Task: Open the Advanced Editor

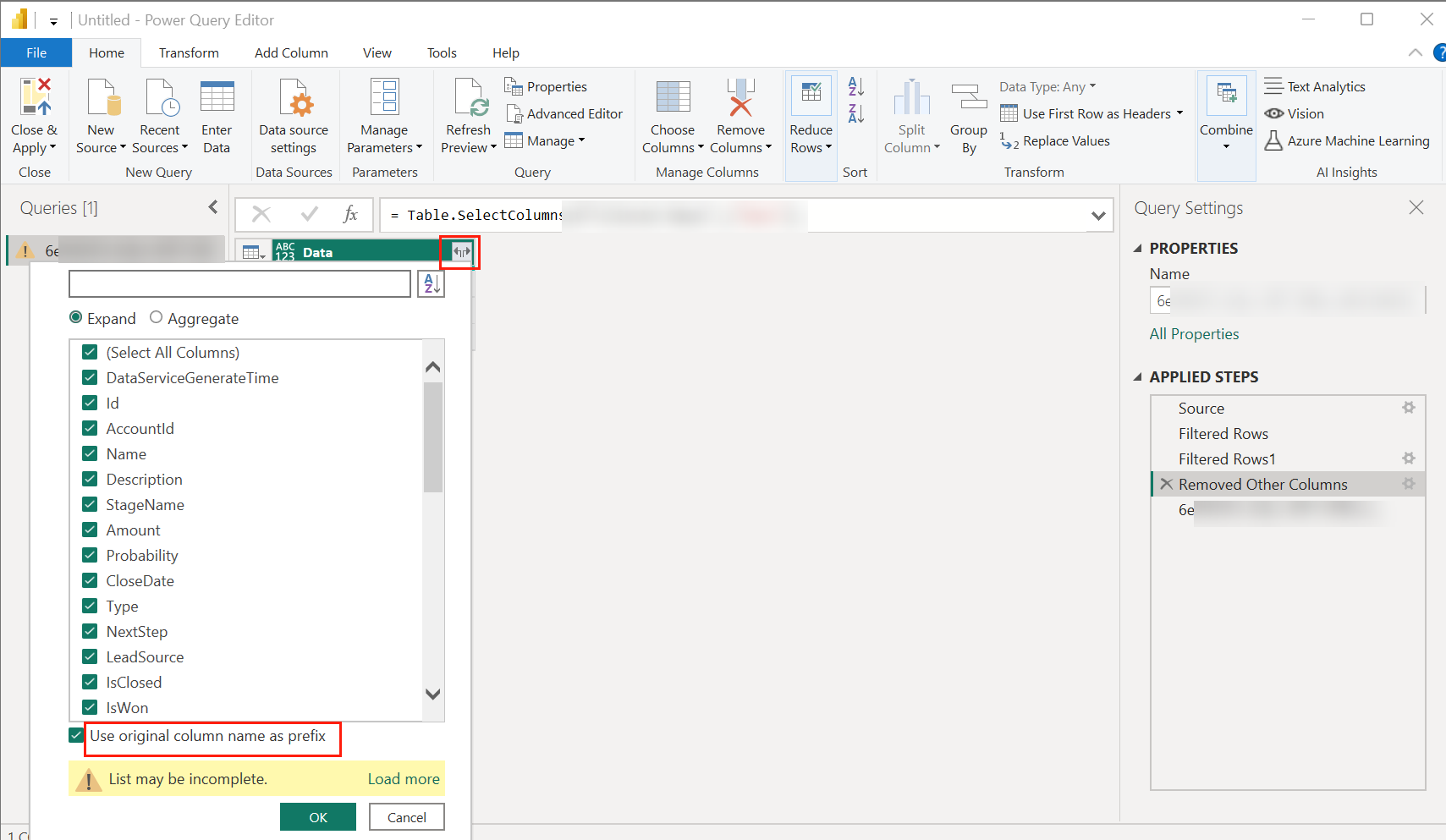Action: click(565, 113)
